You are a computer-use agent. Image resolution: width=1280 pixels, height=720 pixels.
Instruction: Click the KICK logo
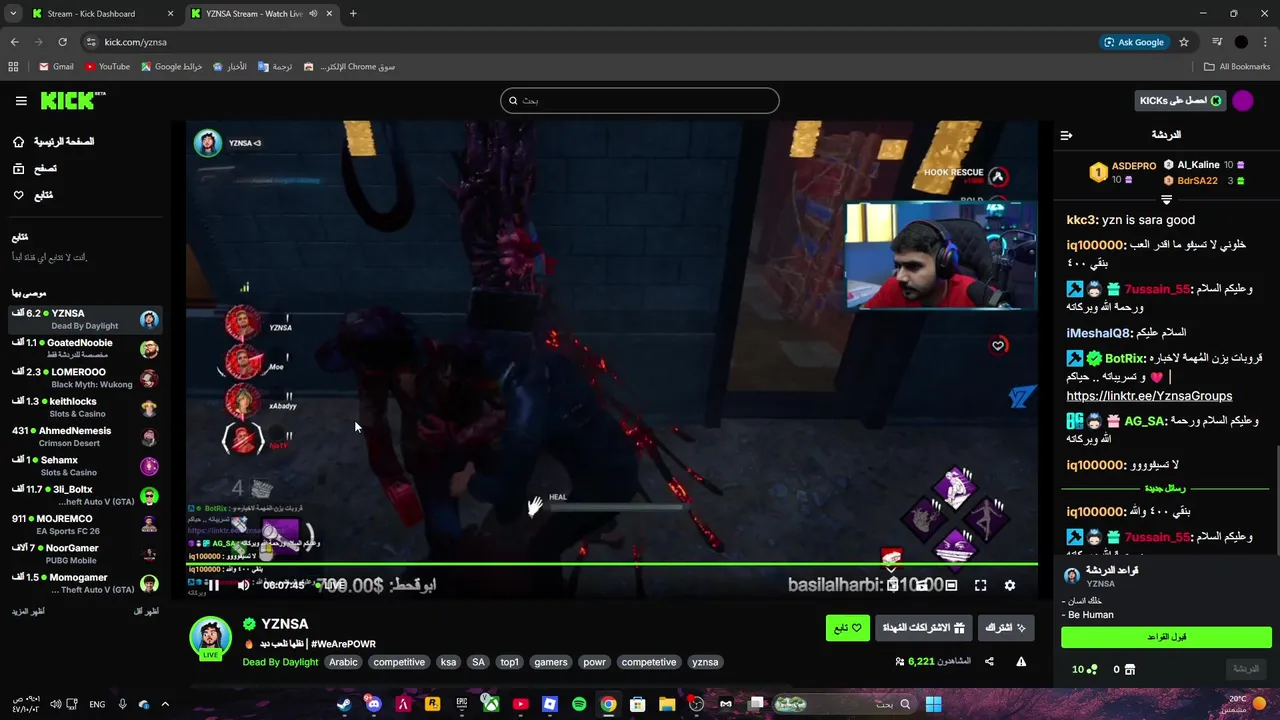[73, 101]
